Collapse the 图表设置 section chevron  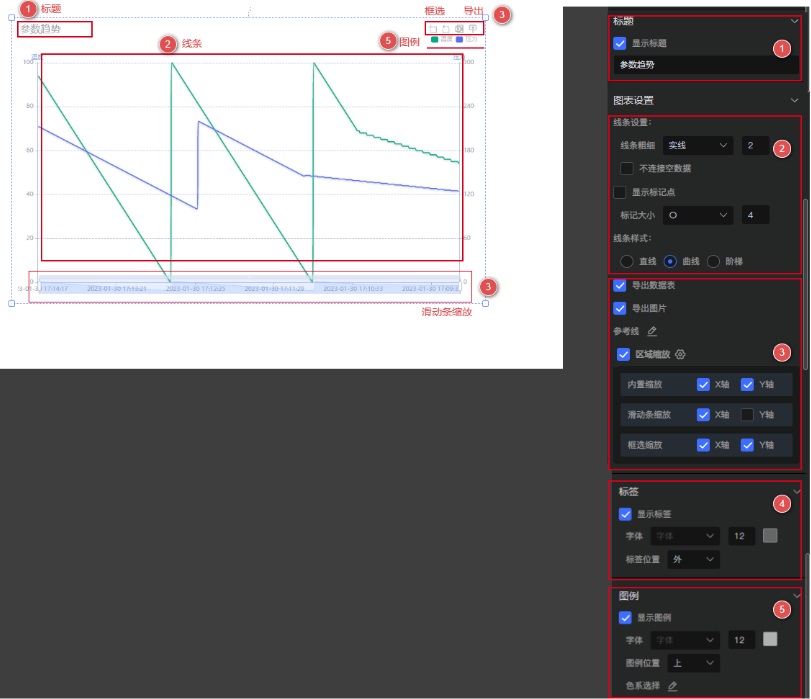point(794,100)
